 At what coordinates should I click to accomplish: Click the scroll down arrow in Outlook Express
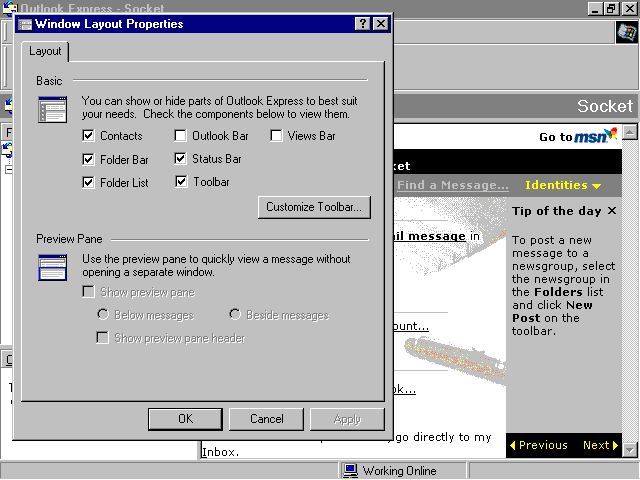(630, 450)
